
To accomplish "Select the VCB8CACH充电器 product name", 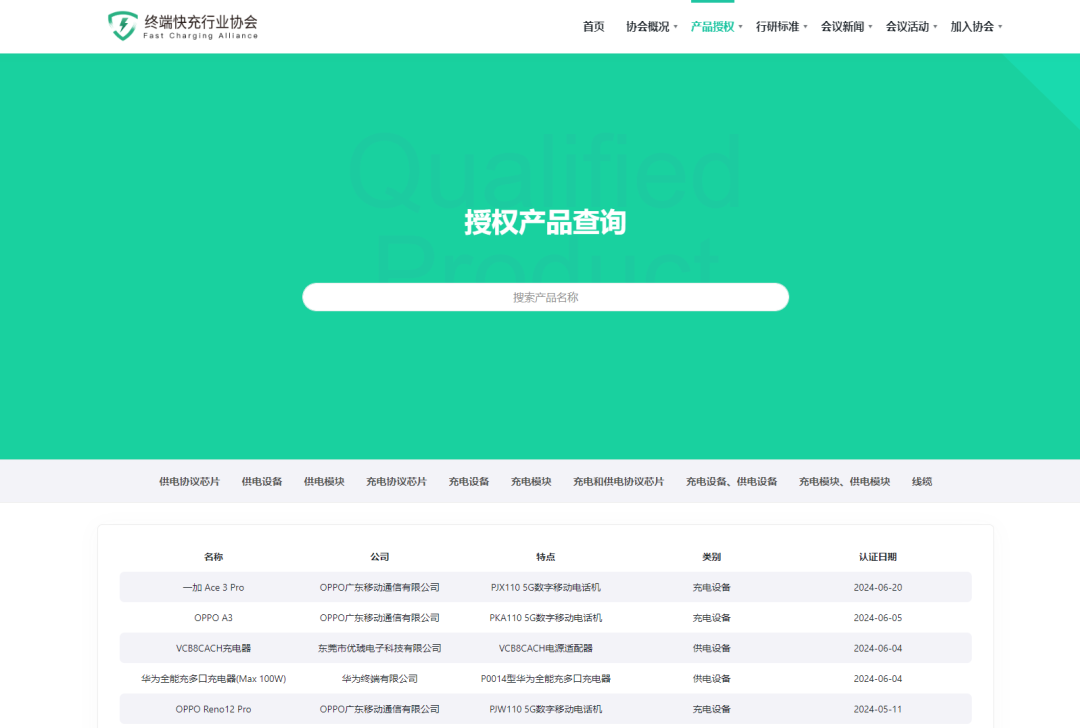I will tap(214, 648).
